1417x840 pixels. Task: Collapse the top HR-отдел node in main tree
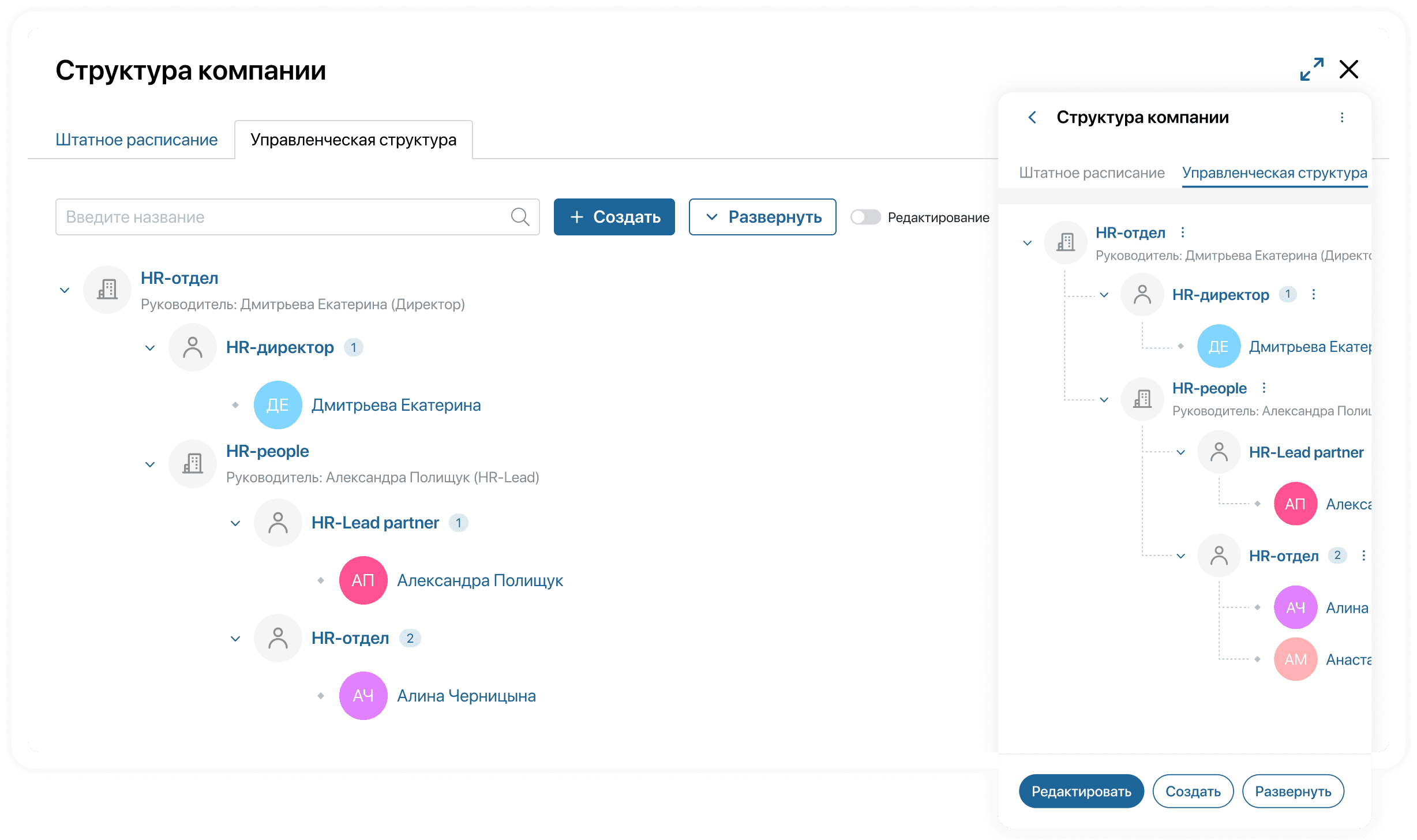tap(65, 290)
